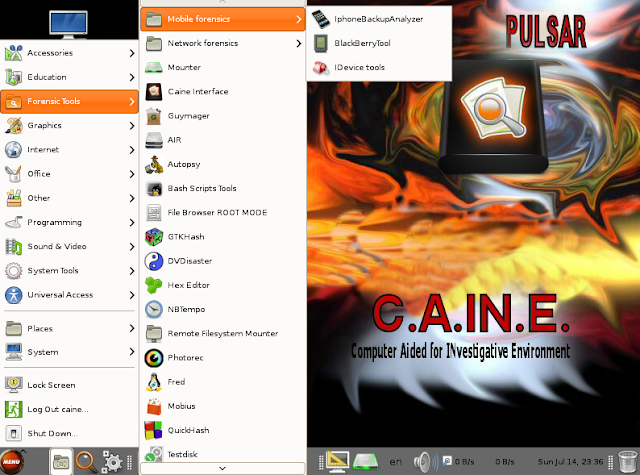The width and height of the screenshot is (640, 475).
Task: Open the Internet submenu
Action: coord(69,149)
